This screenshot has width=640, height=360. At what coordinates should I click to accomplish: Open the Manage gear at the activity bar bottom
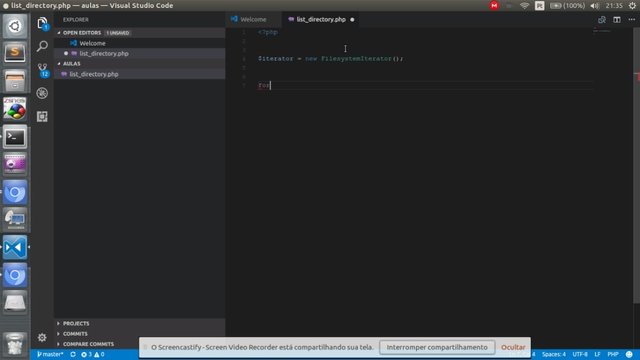(x=42, y=338)
